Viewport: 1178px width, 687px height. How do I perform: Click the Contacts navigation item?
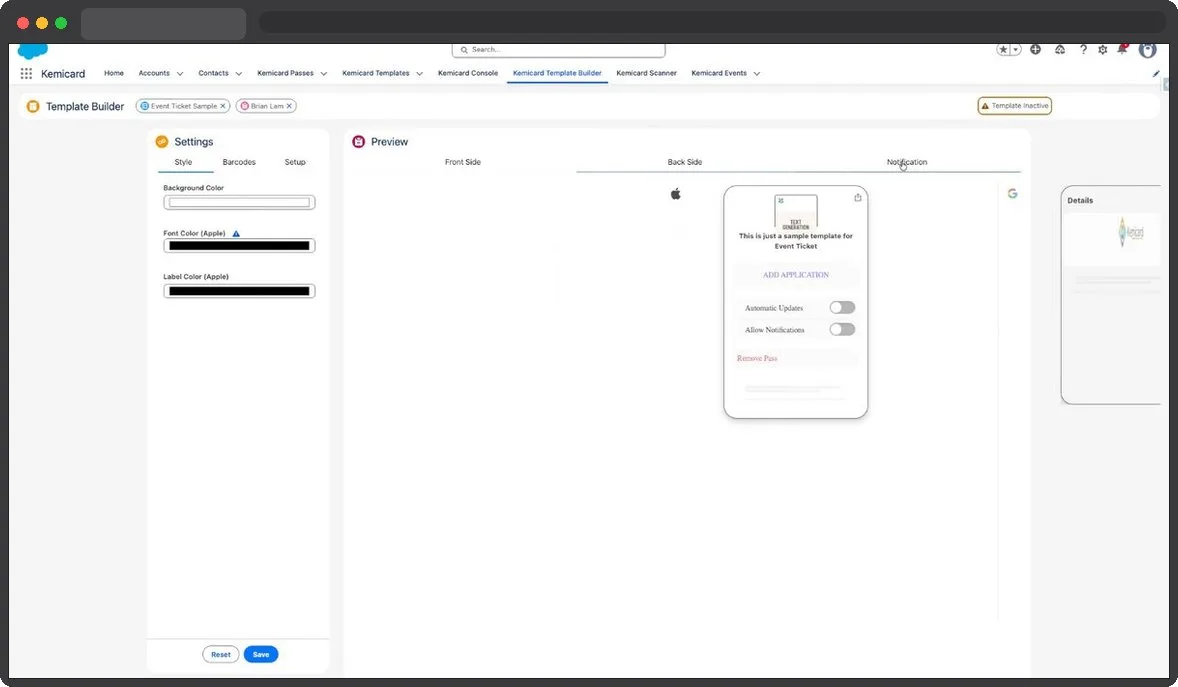213,73
